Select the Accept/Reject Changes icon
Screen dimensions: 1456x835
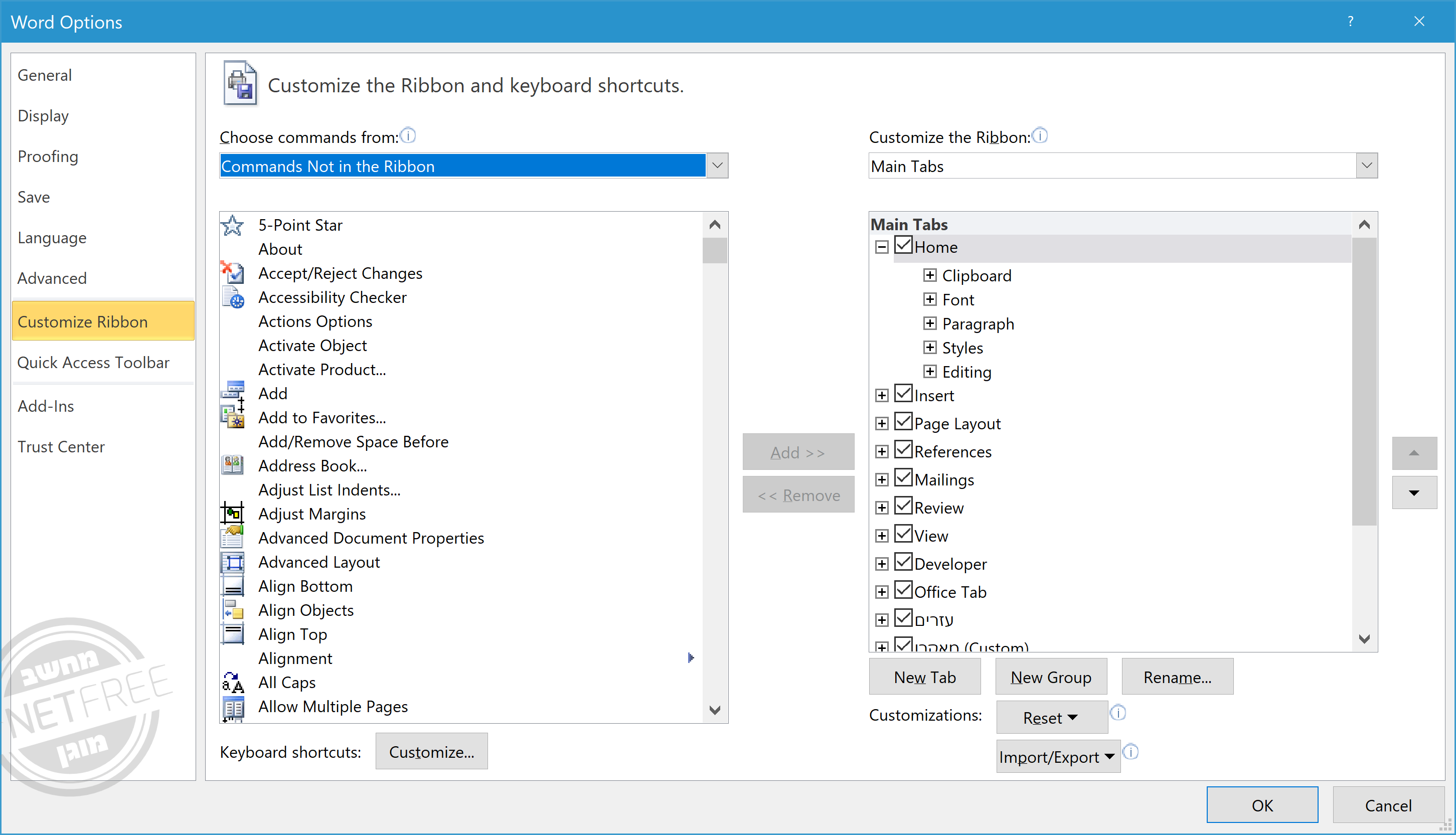pos(233,273)
